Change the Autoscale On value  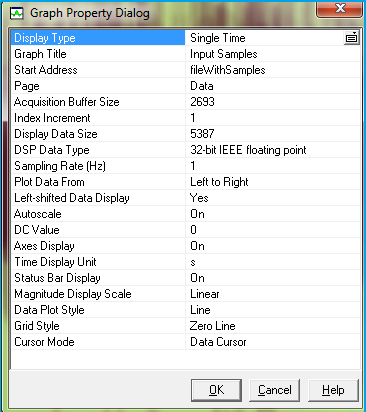[x=197, y=214]
